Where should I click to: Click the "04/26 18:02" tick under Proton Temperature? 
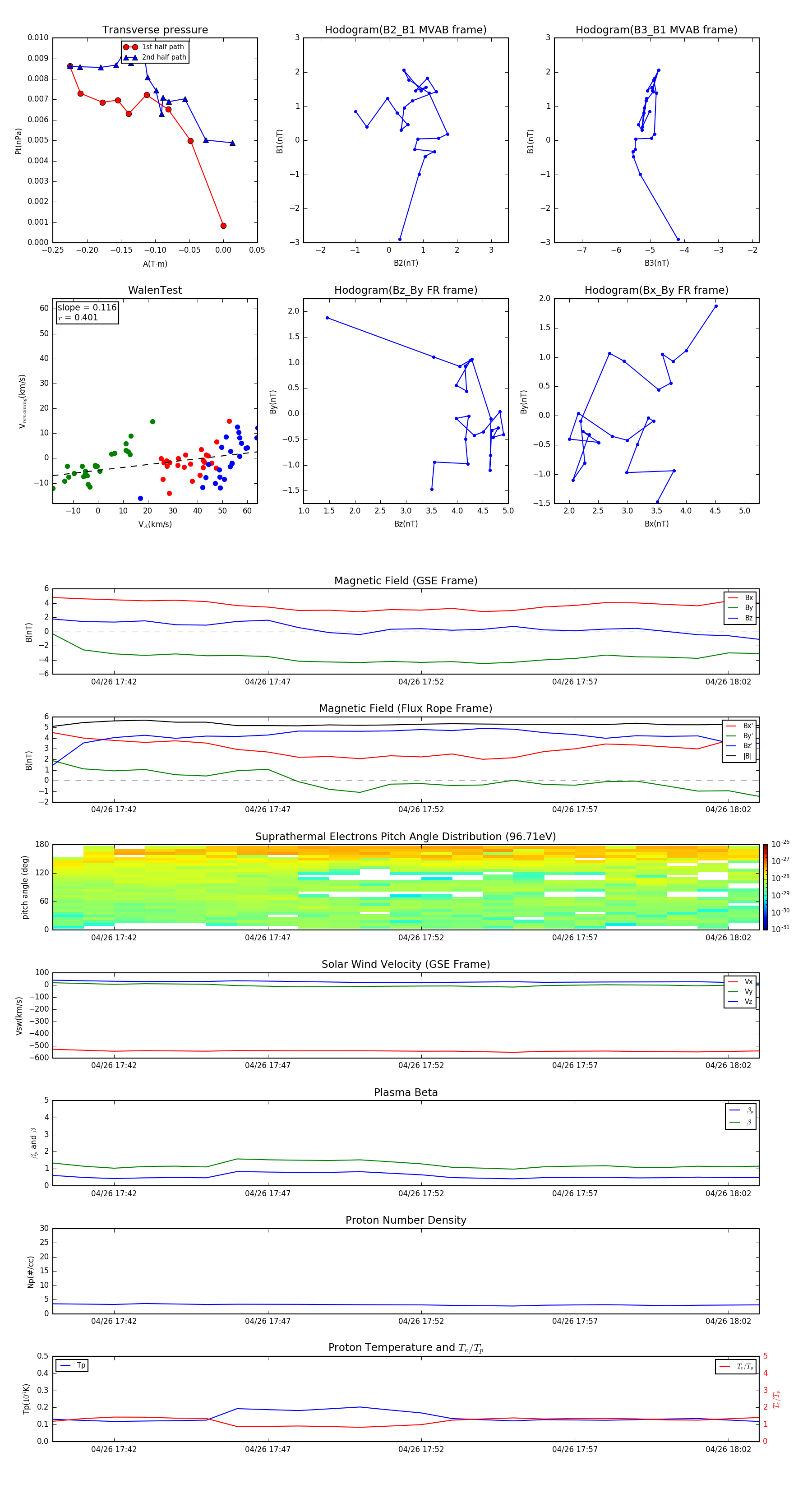[728, 1449]
